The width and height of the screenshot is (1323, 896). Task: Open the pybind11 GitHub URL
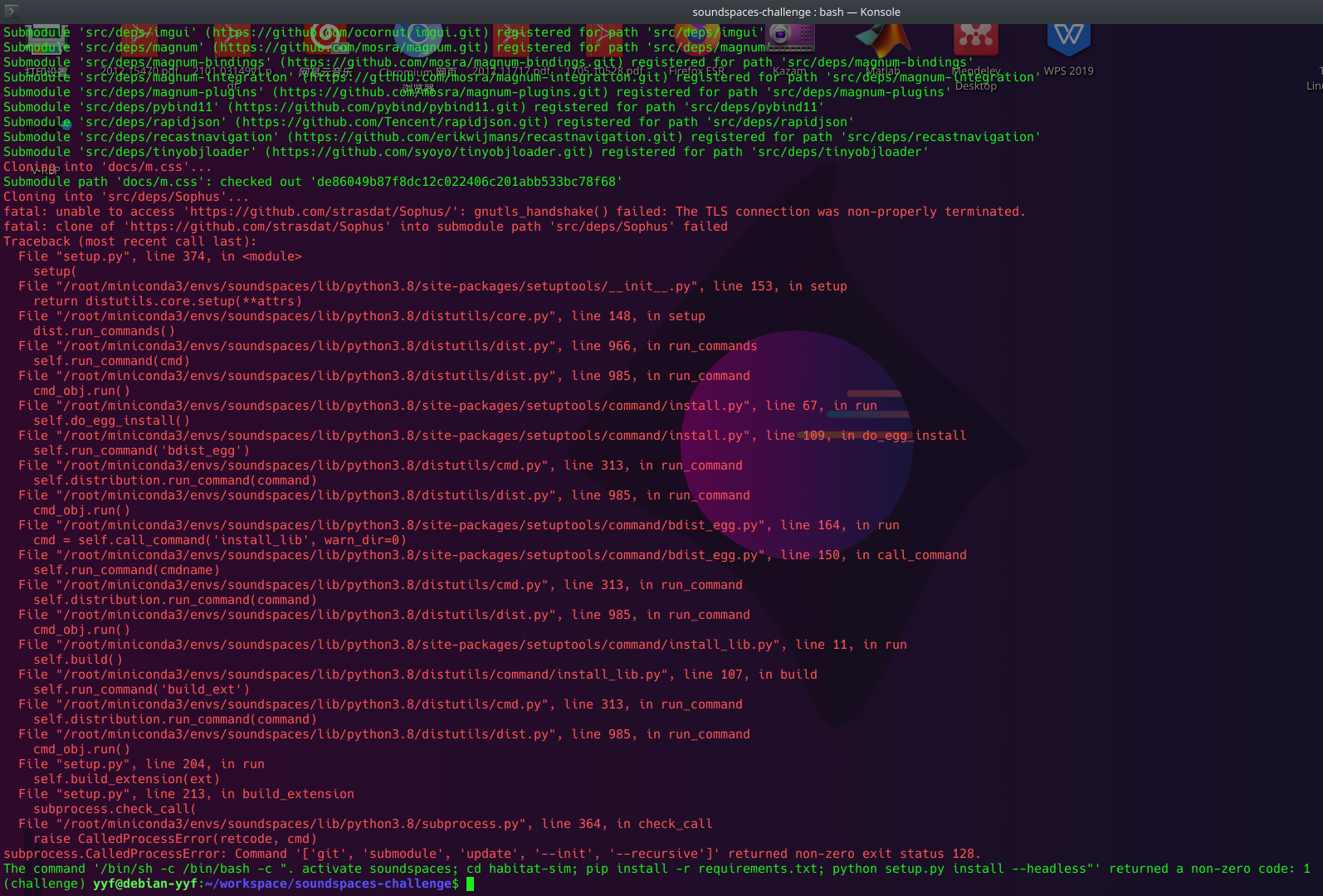(377, 107)
